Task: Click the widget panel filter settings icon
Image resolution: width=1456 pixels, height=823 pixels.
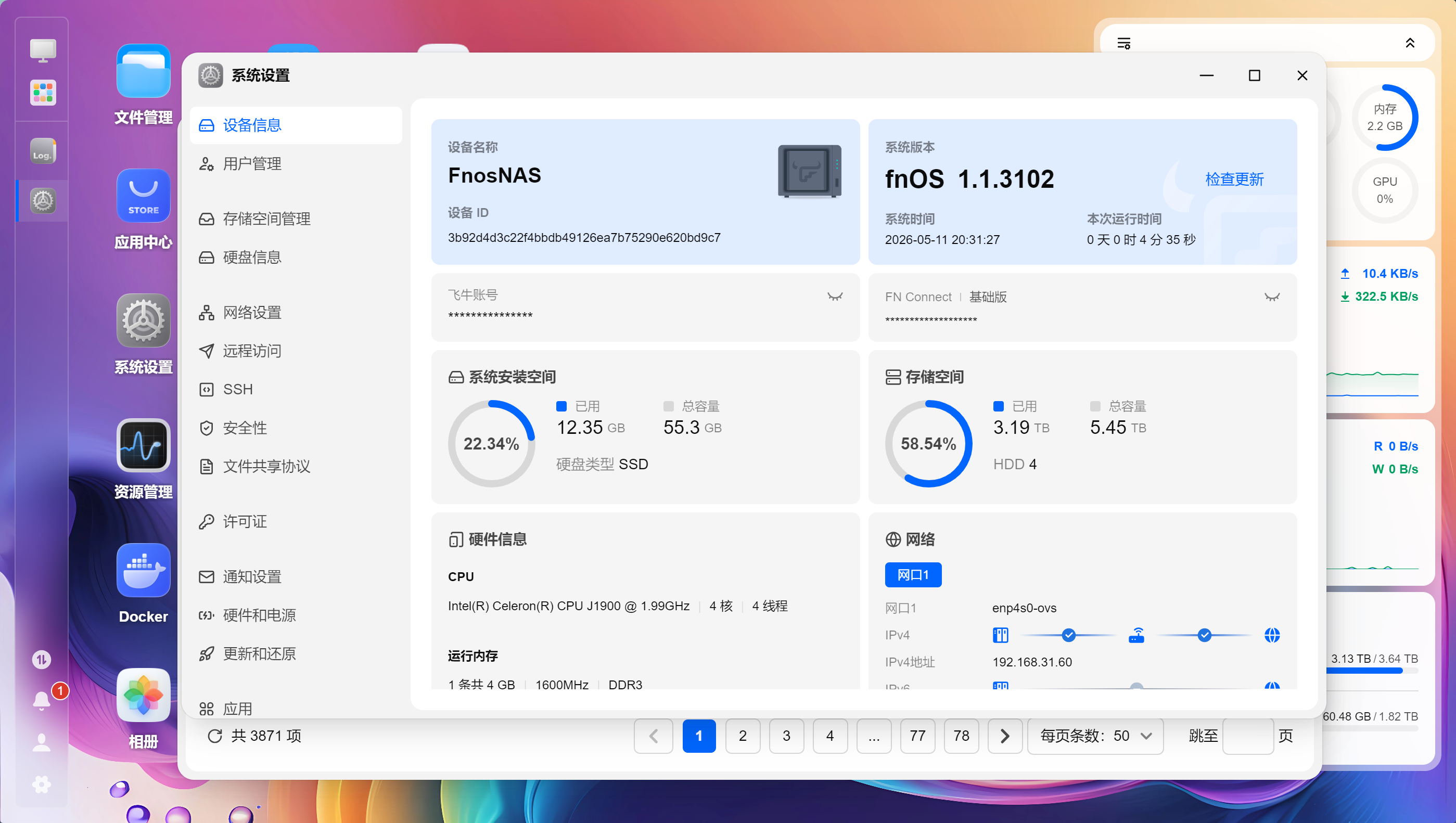Action: tap(1123, 44)
